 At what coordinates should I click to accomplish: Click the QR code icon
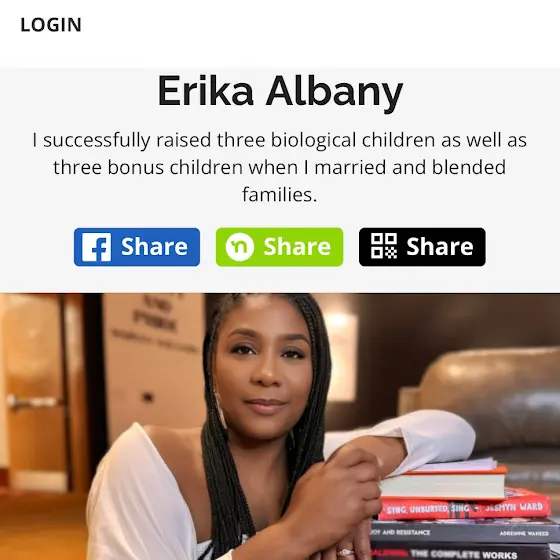(x=384, y=246)
